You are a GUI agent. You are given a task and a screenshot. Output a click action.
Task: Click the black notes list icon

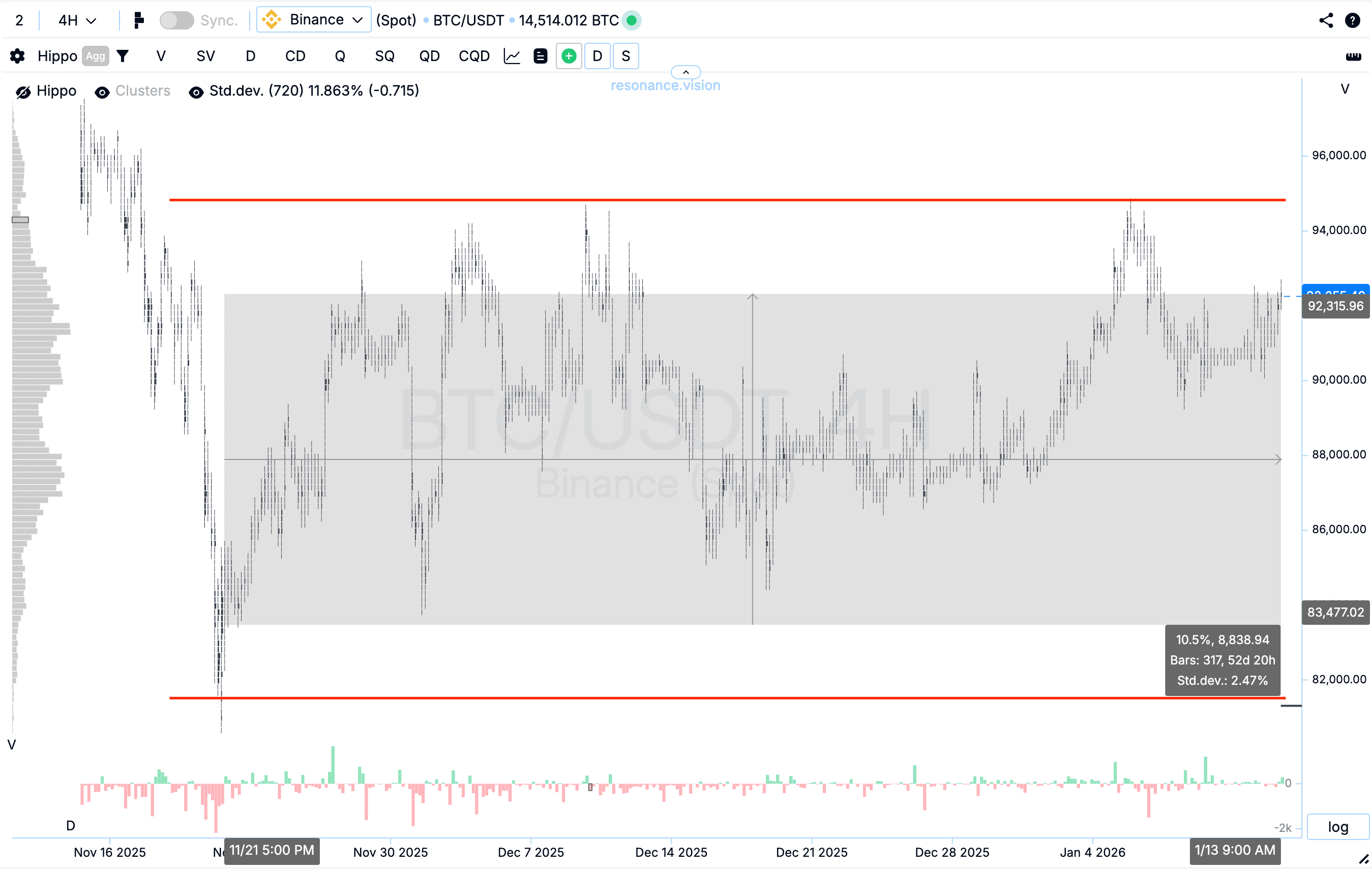[x=540, y=56]
